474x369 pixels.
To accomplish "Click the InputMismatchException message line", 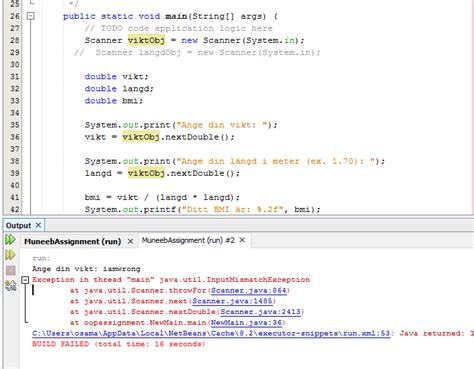I will tap(171, 280).
